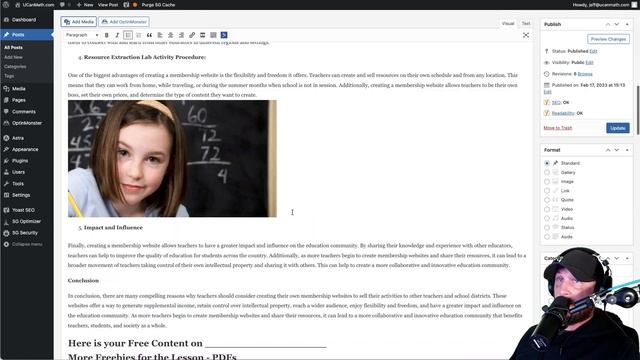Browse post revisions link

[x=585, y=74]
